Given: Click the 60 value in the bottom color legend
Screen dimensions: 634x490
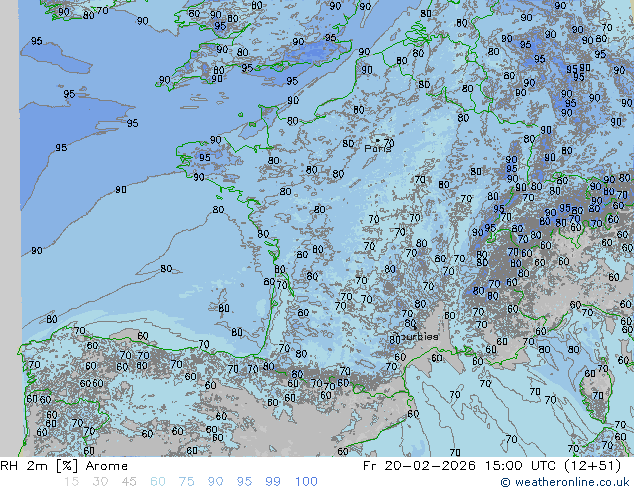Looking at the screenshot, I should pos(158,482).
